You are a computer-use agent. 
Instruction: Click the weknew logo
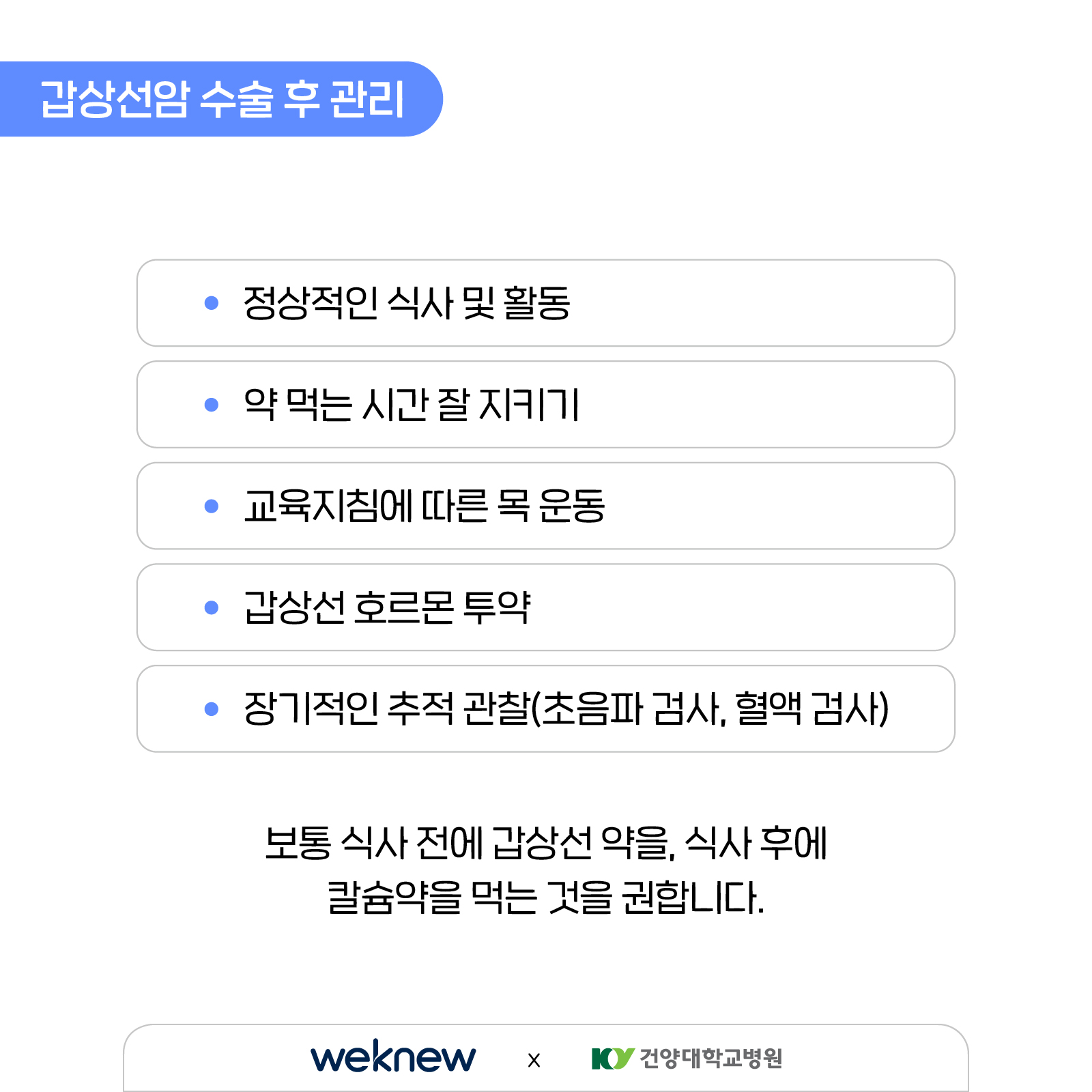pos(393,1057)
